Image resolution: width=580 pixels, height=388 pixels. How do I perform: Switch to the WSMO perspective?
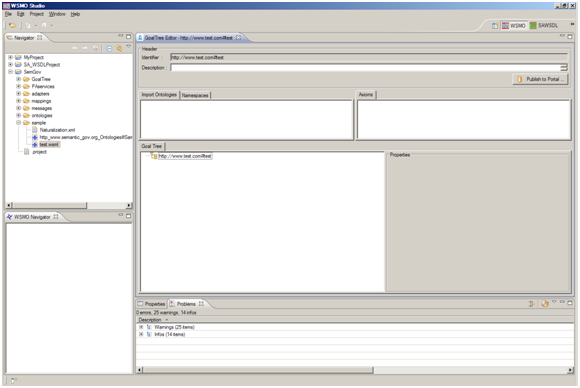[x=513, y=26]
